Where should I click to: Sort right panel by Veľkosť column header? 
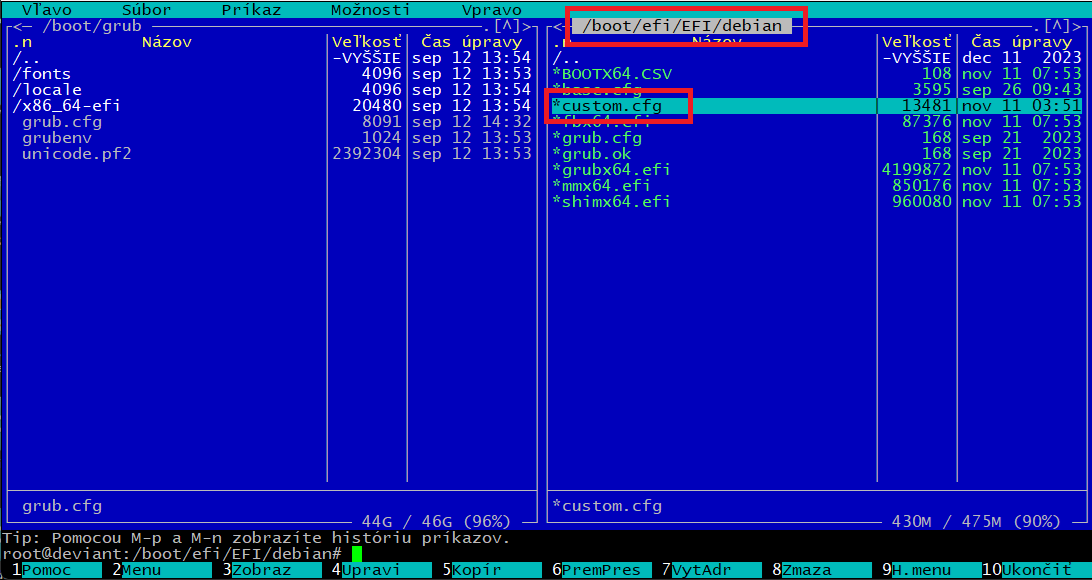(916, 42)
